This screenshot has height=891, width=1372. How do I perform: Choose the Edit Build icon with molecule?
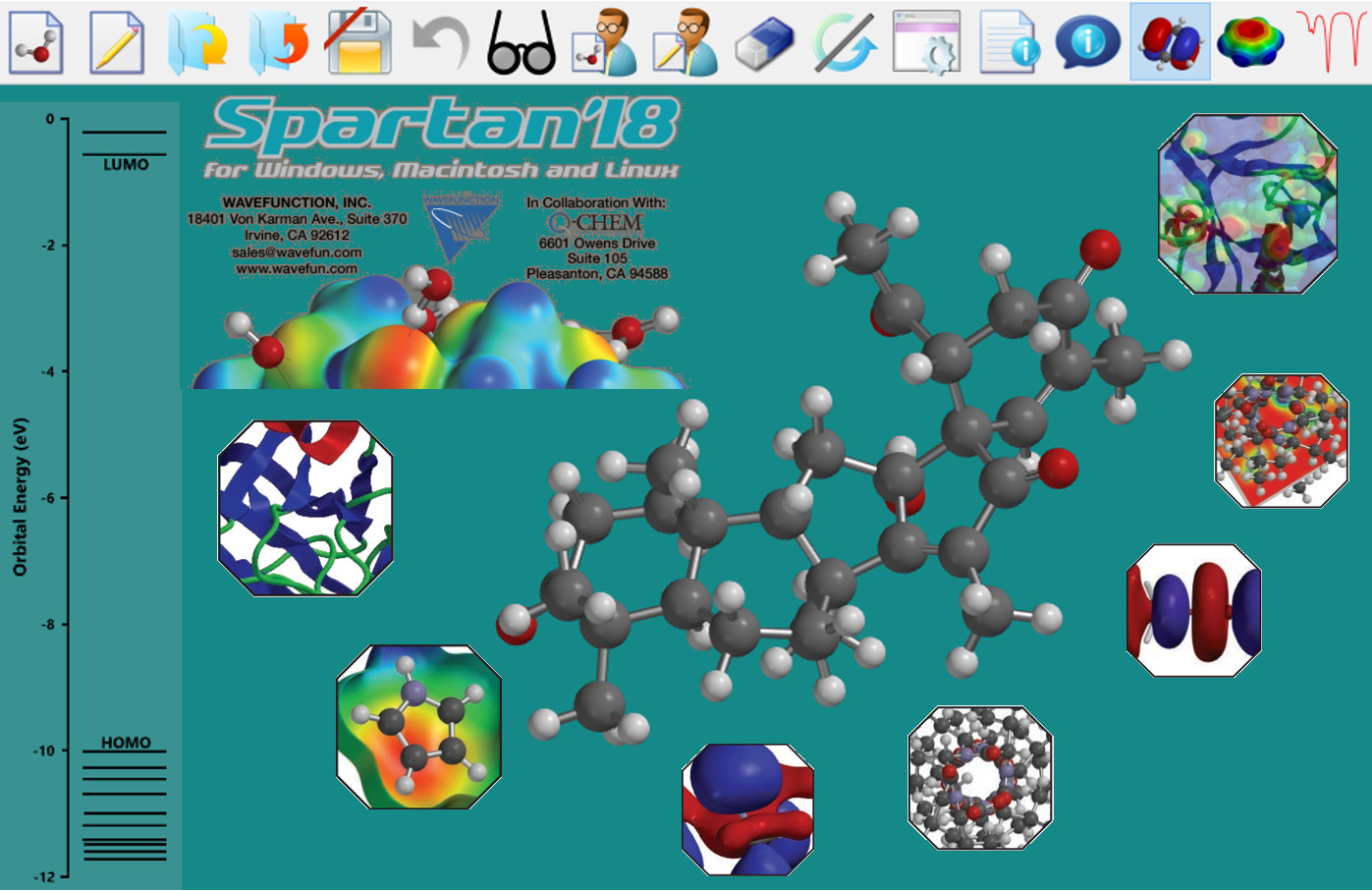point(602,42)
